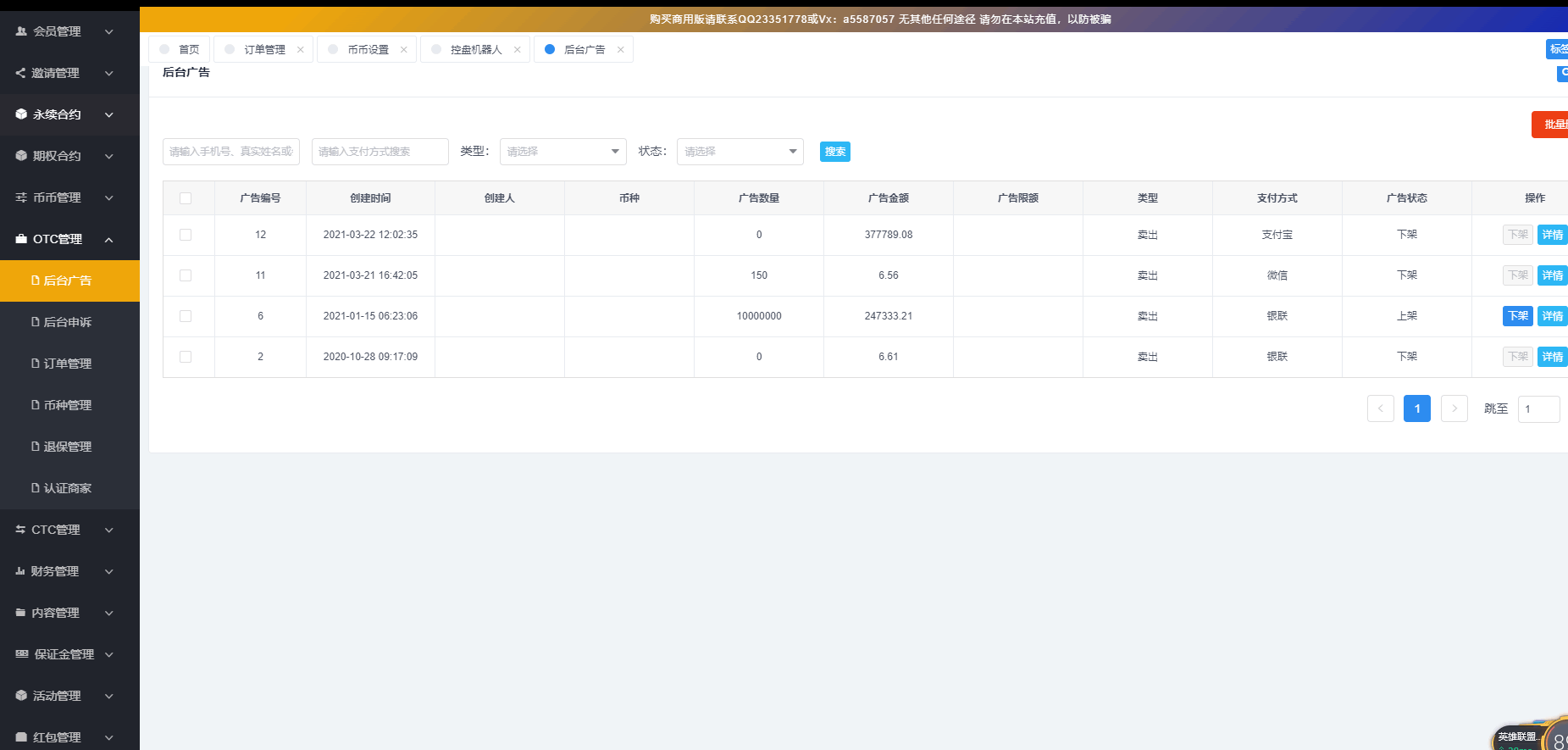Open 后台申诉 in the sidebar
Image resolution: width=1568 pixels, height=750 pixels.
click(67, 322)
